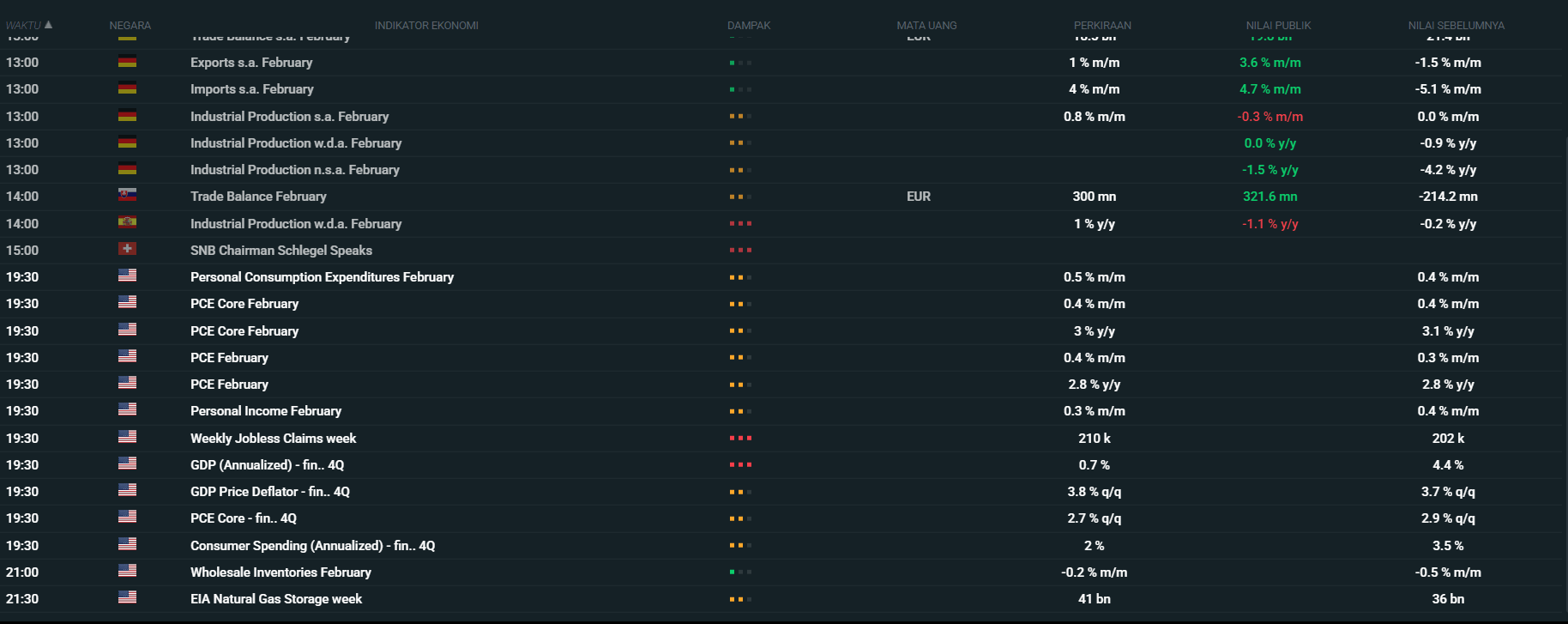Click the Switzerland flag icon
The width and height of the screenshot is (1568, 624).
127,250
